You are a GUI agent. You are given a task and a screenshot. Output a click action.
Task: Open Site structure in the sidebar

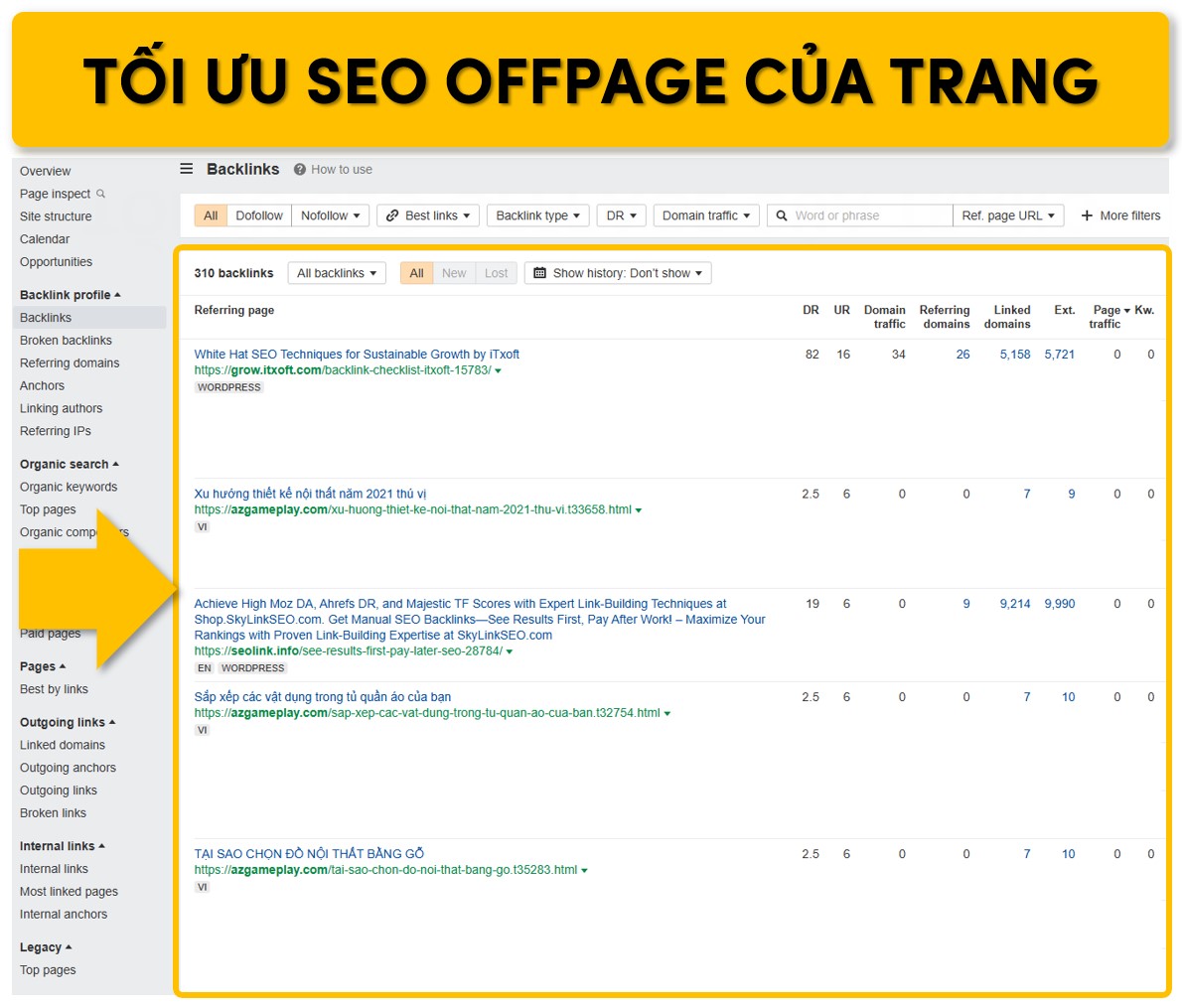click(56, 216)
